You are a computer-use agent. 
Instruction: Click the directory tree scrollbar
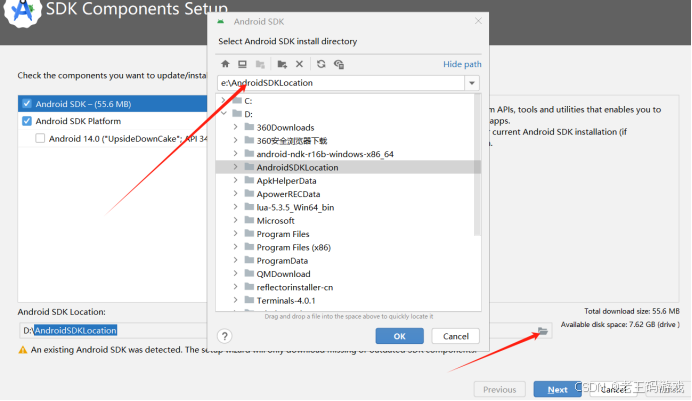pyautogui.click(x=478, y=165)
